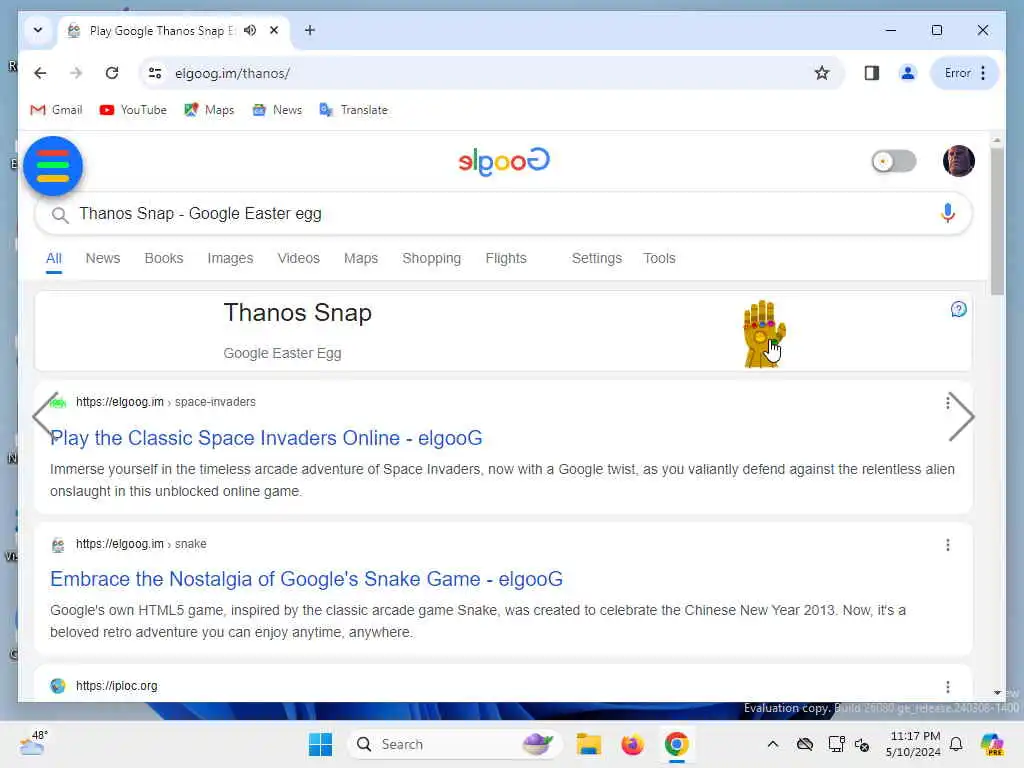Mute the tab audio speaker icon

point(250,31)
